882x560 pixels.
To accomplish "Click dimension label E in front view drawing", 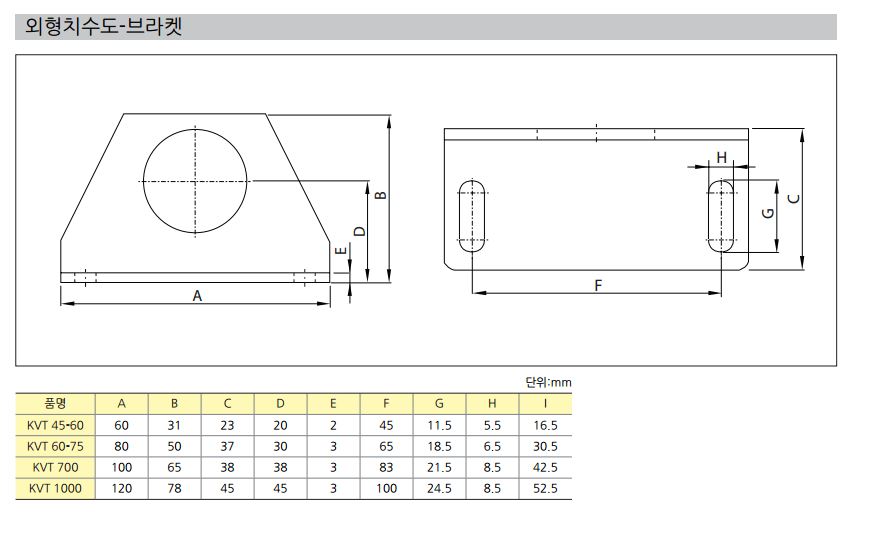I will pos(341,250).
